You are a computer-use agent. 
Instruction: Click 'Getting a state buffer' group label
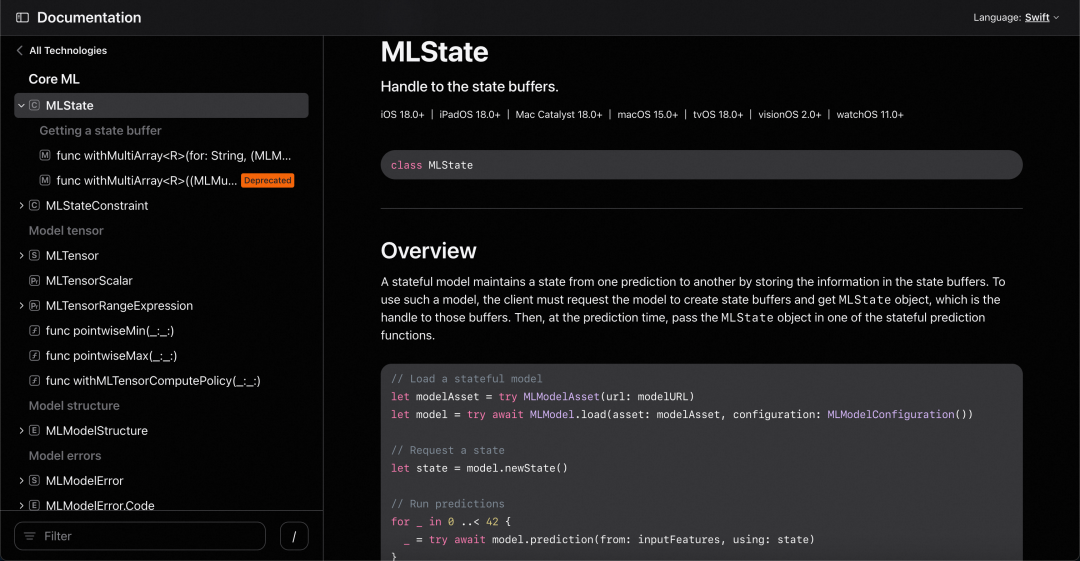tap(101, 130)
